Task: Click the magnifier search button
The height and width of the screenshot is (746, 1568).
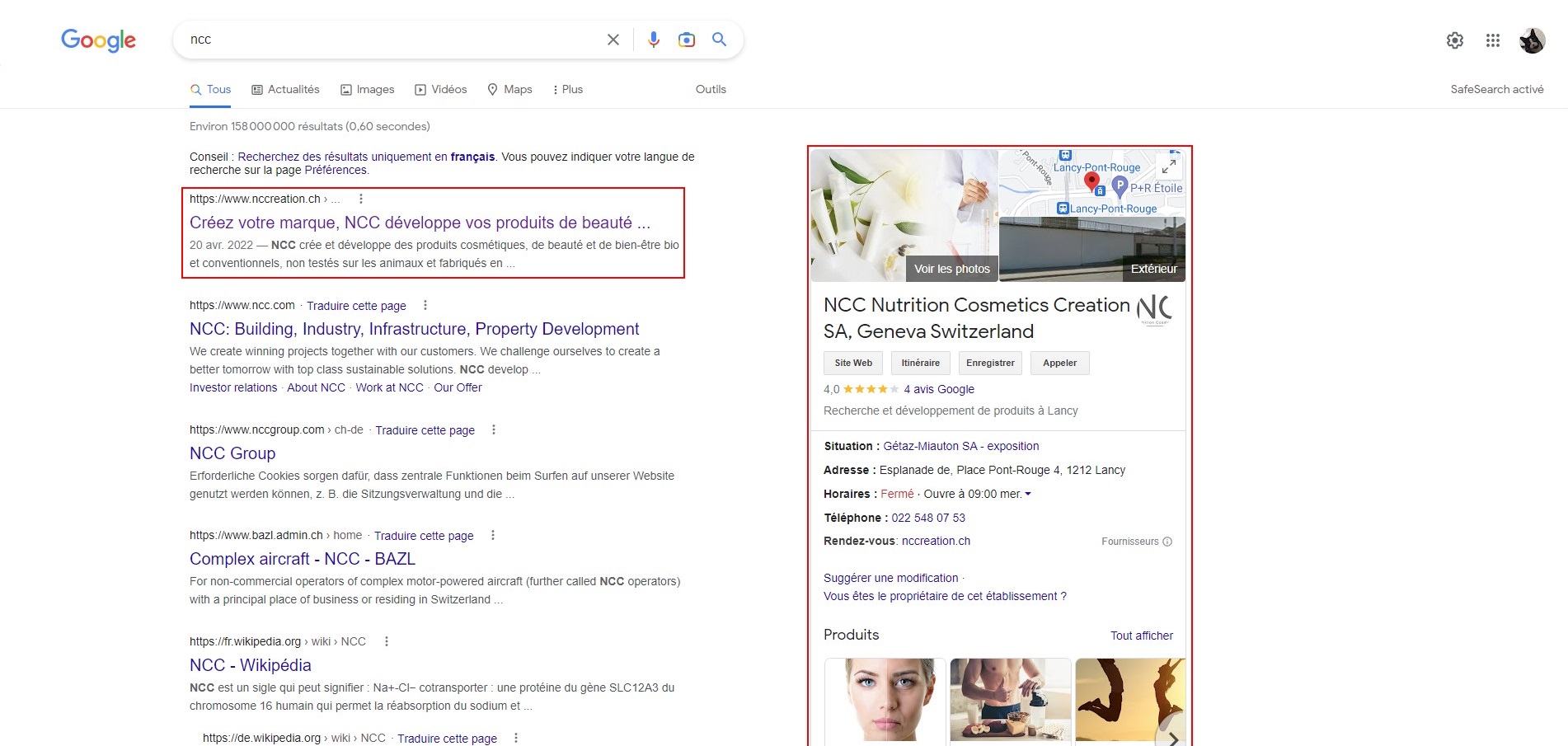Action: (719, 40)
